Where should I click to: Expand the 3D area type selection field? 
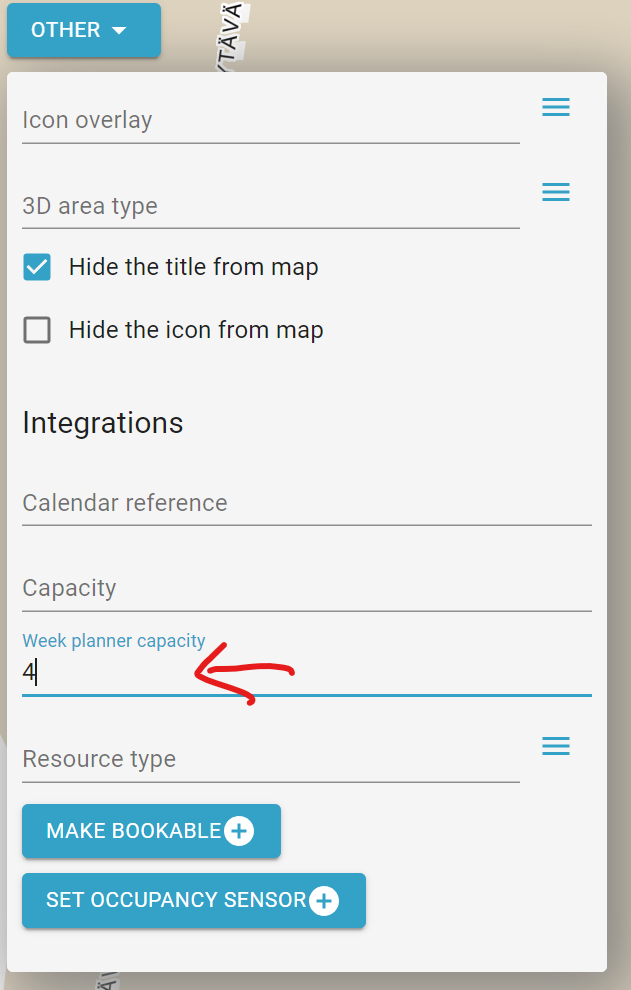click(x=271, y=206)
